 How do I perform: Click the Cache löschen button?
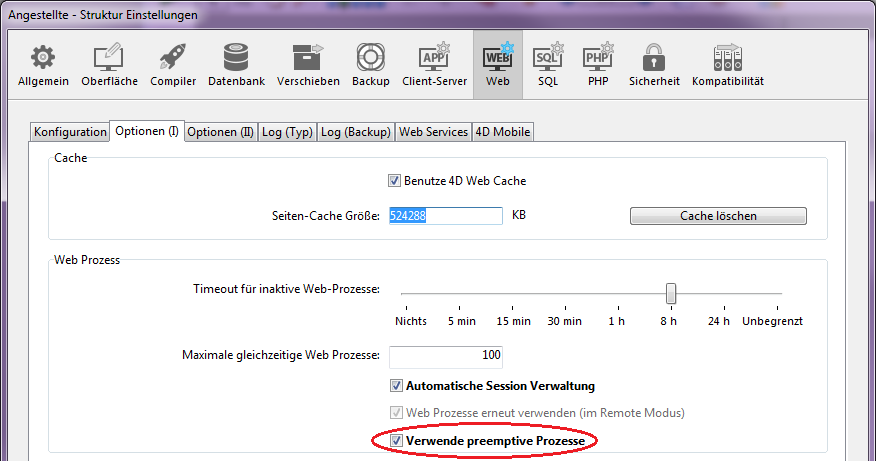coord(718,216)
